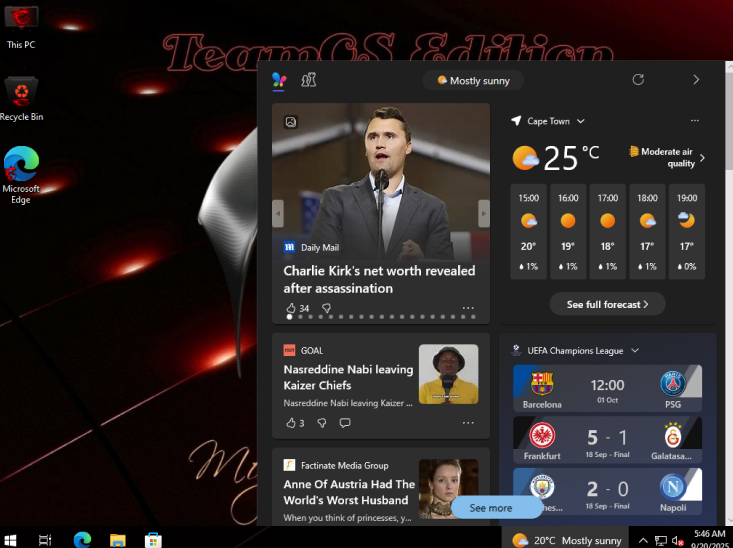733x548 pixels.
Task: Show next headline in the carousel
Action: coord(484,214)
